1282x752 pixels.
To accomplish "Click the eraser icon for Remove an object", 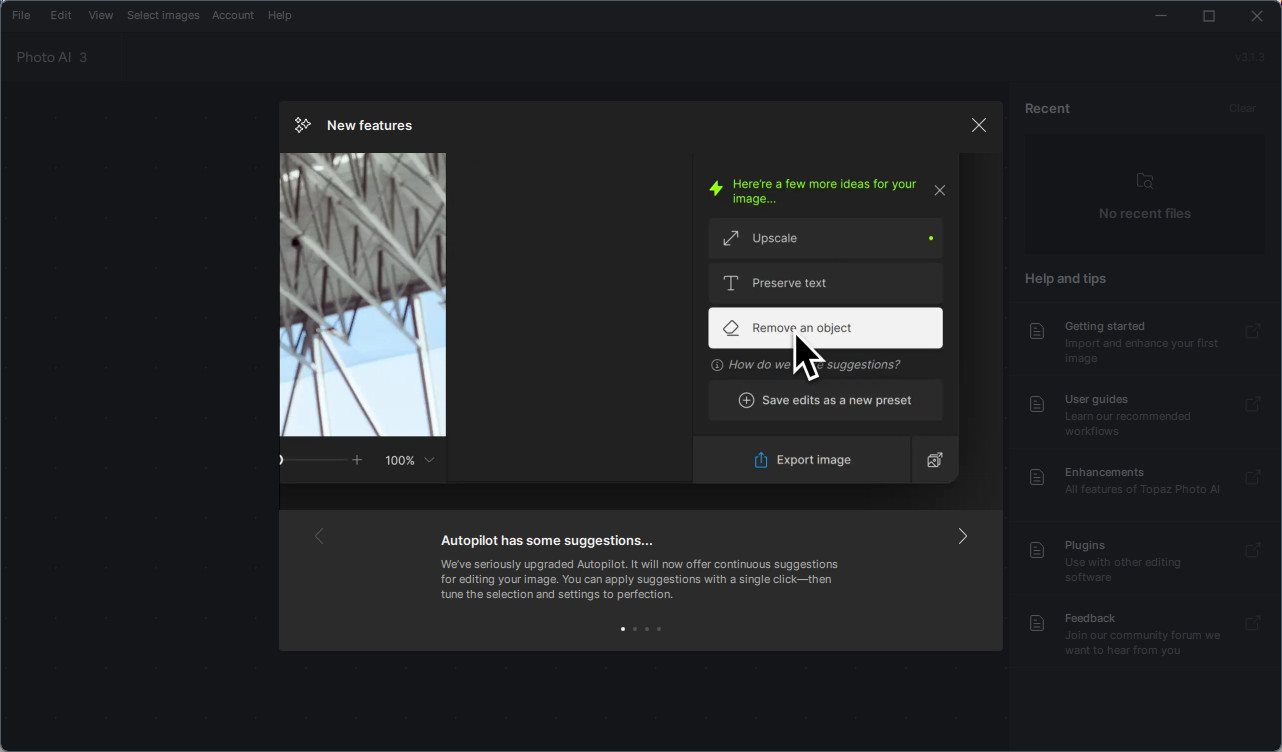I will (731, 328).
